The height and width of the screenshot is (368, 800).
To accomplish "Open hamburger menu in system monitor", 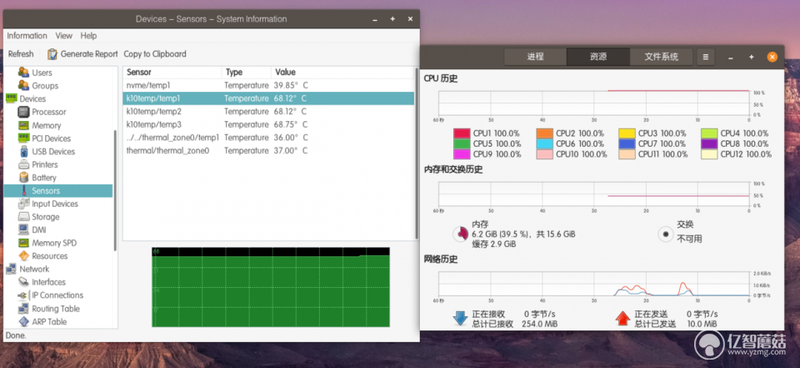I will pos(706,57).
